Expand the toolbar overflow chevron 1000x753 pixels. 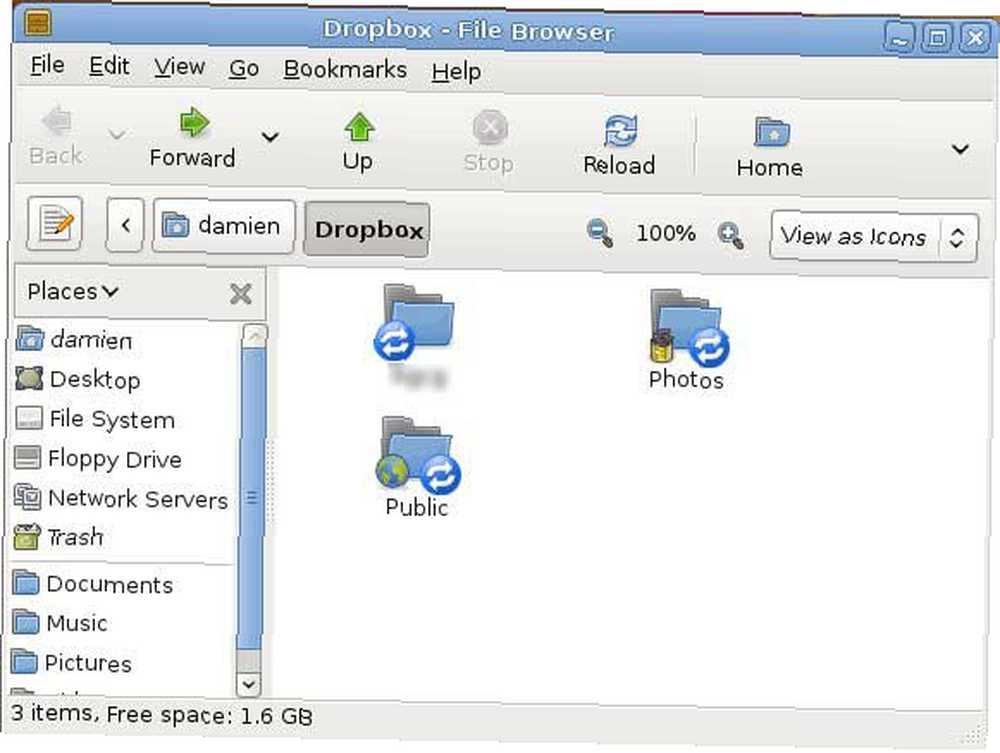960,149
